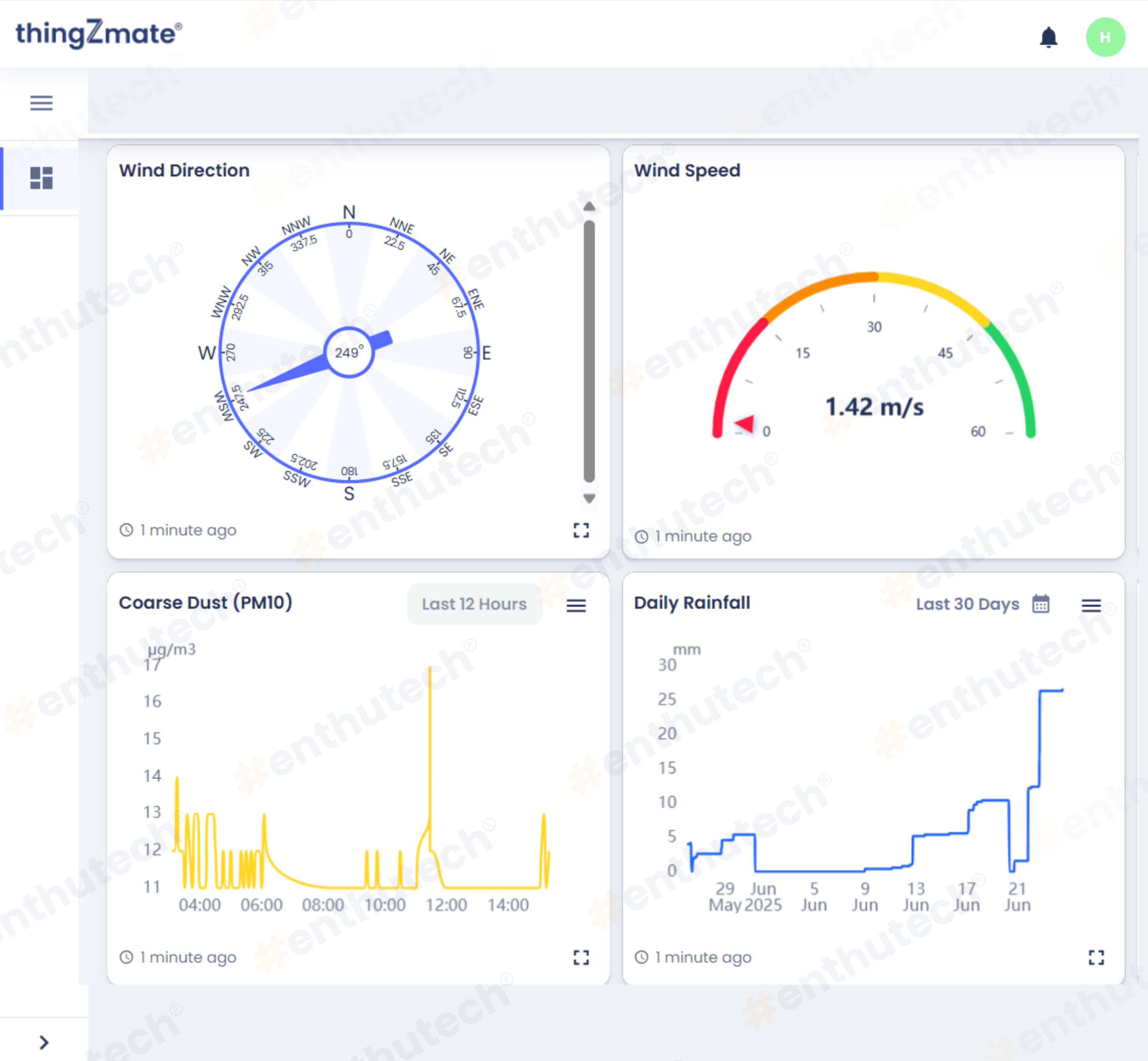This screenshot has width=1148, height=1061.
Task: Open Last 30 Days time range selector
Action: 967,604
